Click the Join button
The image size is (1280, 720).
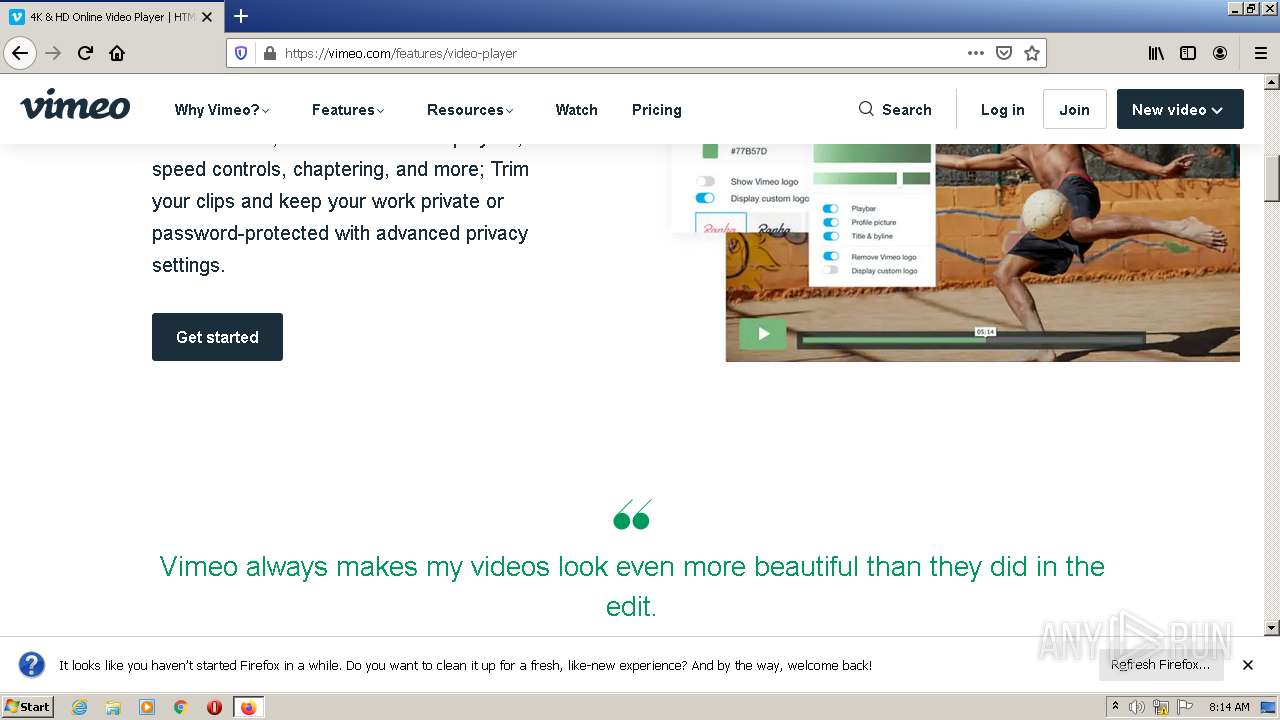[1075, 109]
